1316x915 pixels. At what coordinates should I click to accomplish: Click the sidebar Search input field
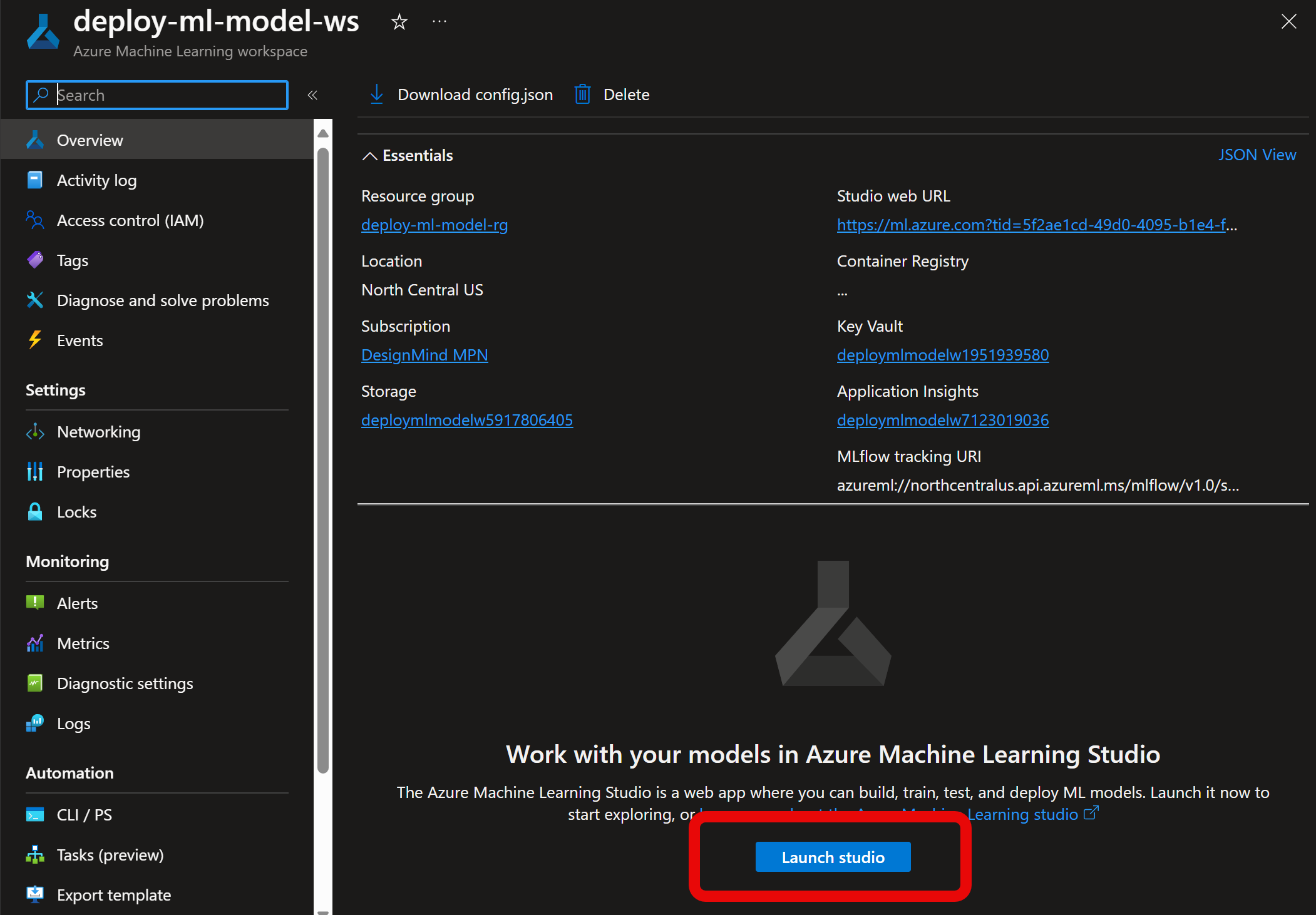tap(157, 95)
